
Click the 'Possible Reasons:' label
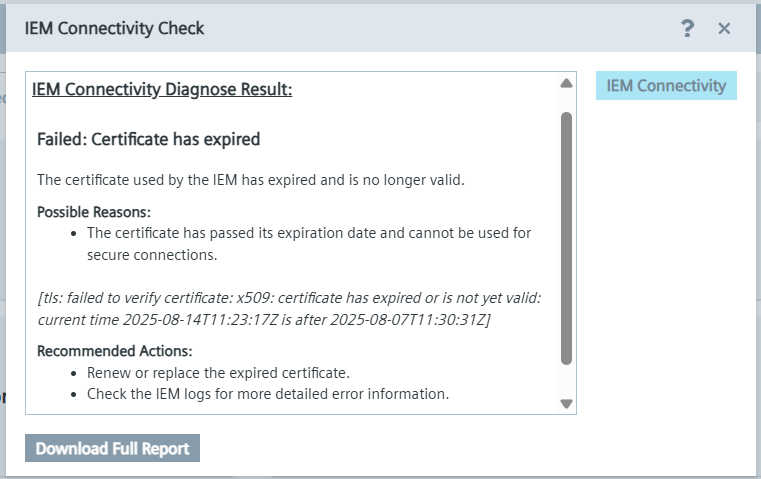(x=94, y=212)
